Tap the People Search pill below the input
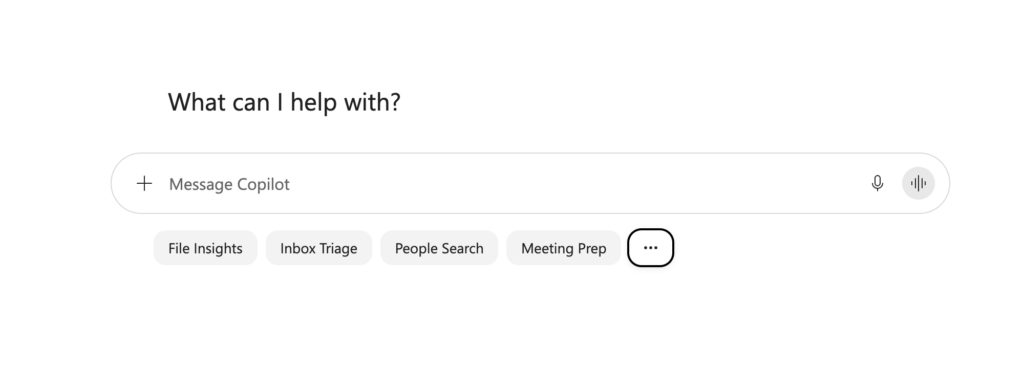 439,248
